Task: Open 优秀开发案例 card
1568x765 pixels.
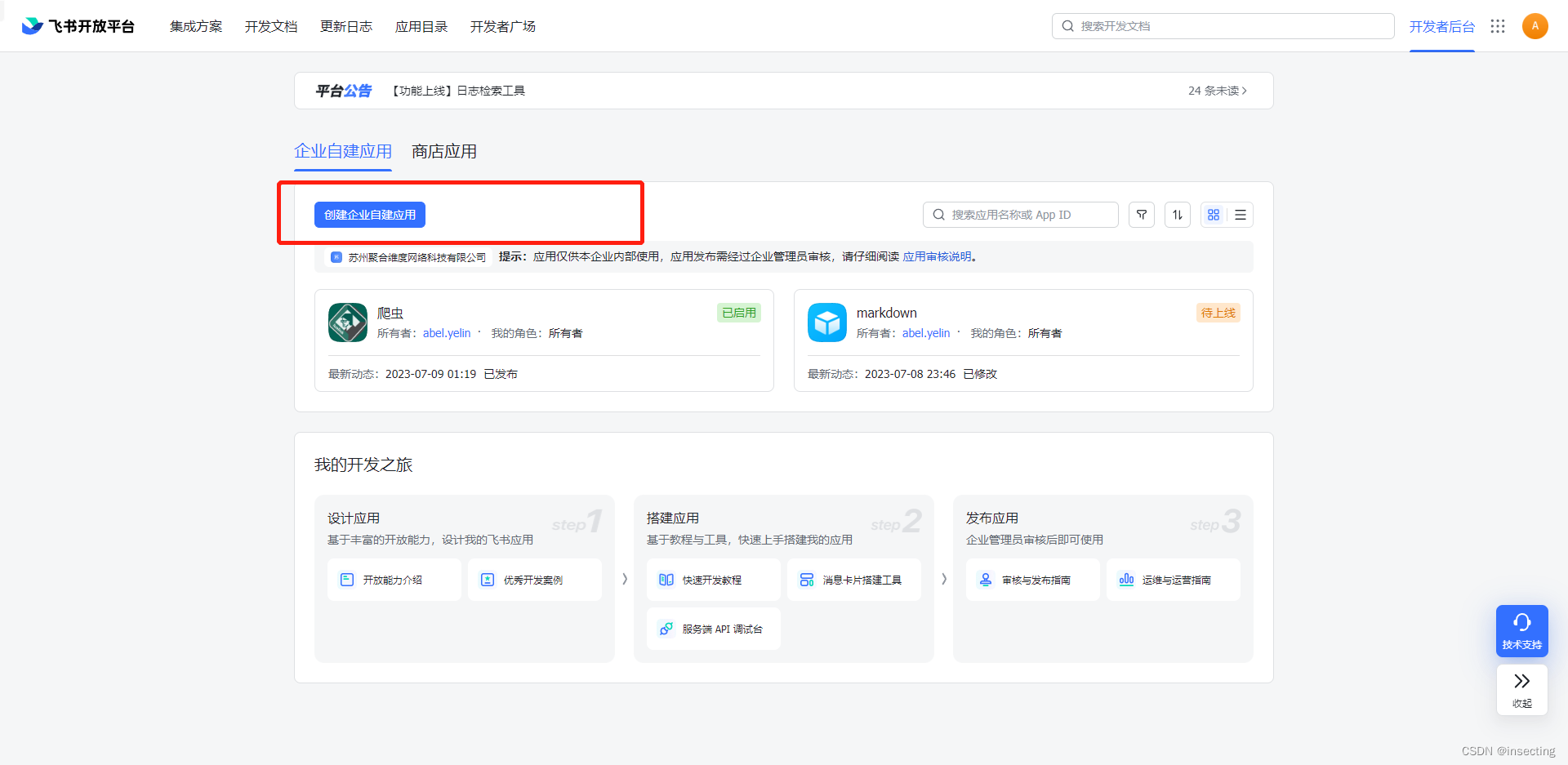Action: 534,580
